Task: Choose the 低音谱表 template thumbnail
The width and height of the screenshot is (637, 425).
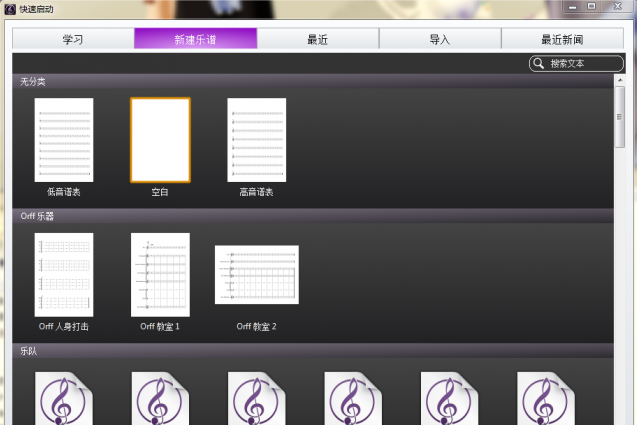Action: coord(64,140)
